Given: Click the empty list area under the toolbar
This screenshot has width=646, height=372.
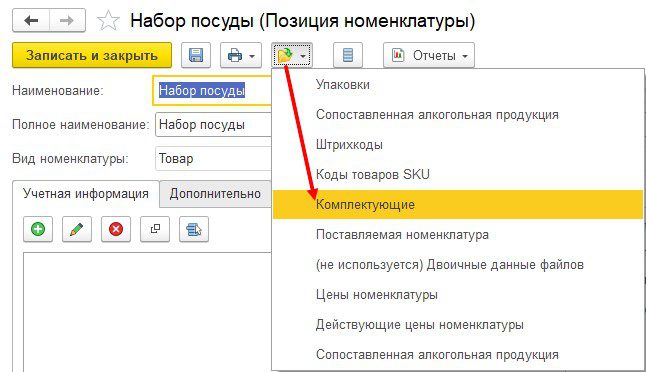Looking at the screenshot, I should pyautogui.click(x=147, y=312).
